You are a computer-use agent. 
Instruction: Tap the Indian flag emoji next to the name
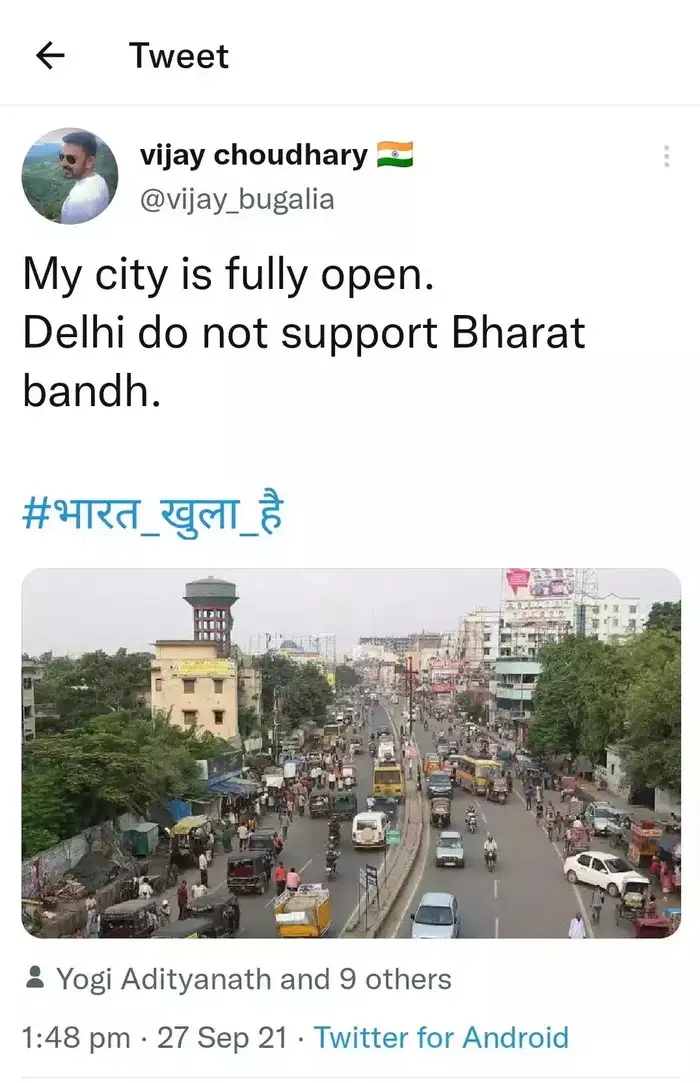399,152
